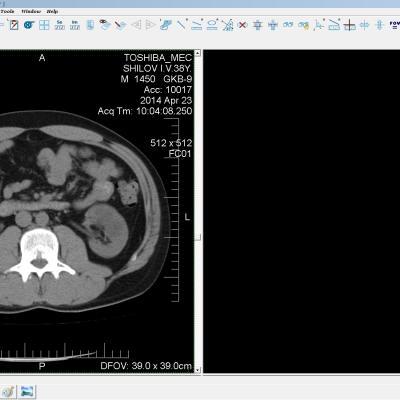Select the Series (Se) layout toolbar icon

(59, 25)
